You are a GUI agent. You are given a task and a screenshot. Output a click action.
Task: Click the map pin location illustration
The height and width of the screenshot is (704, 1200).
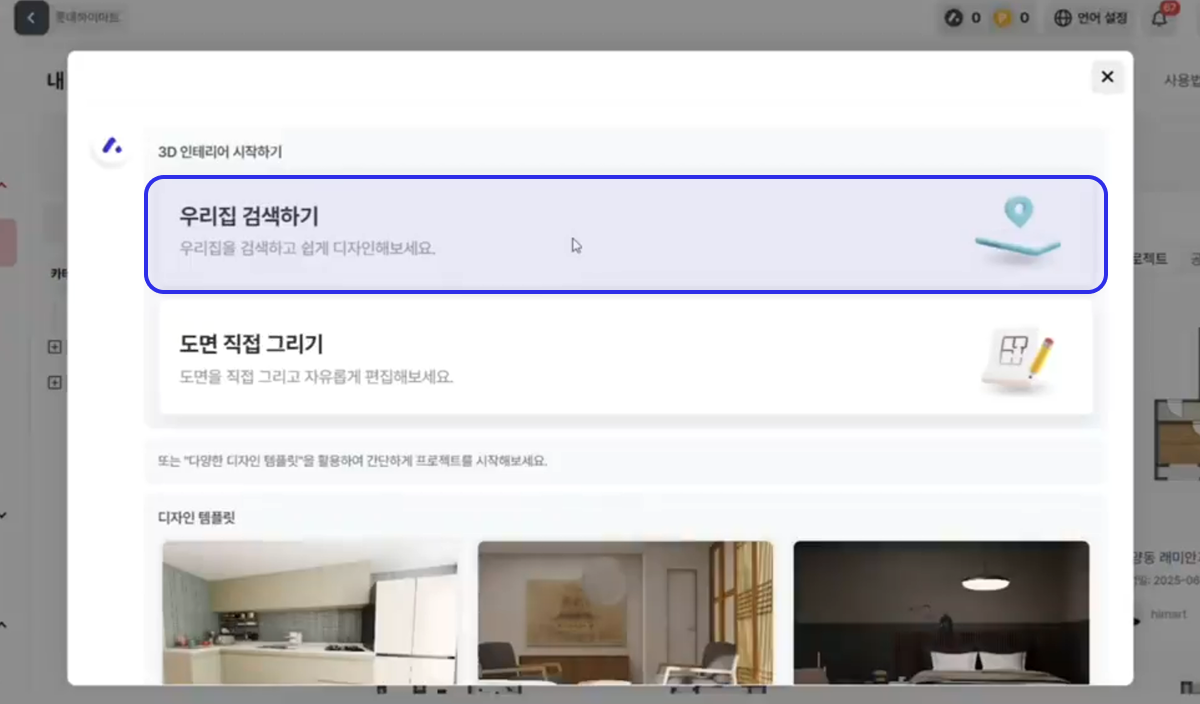click(1018, 231)
